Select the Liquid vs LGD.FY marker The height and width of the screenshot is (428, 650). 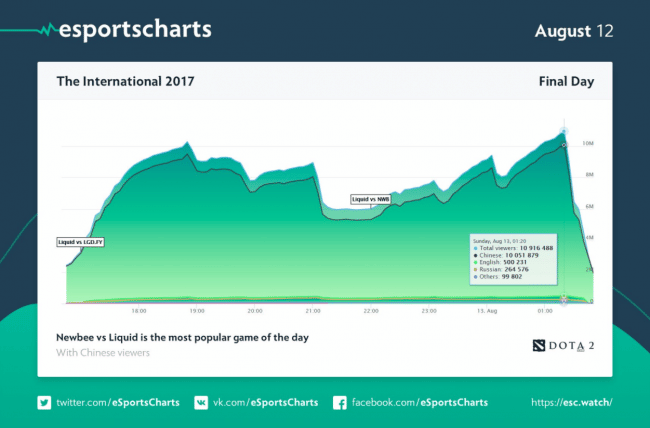pyautogui.click(x=81, y=242)
